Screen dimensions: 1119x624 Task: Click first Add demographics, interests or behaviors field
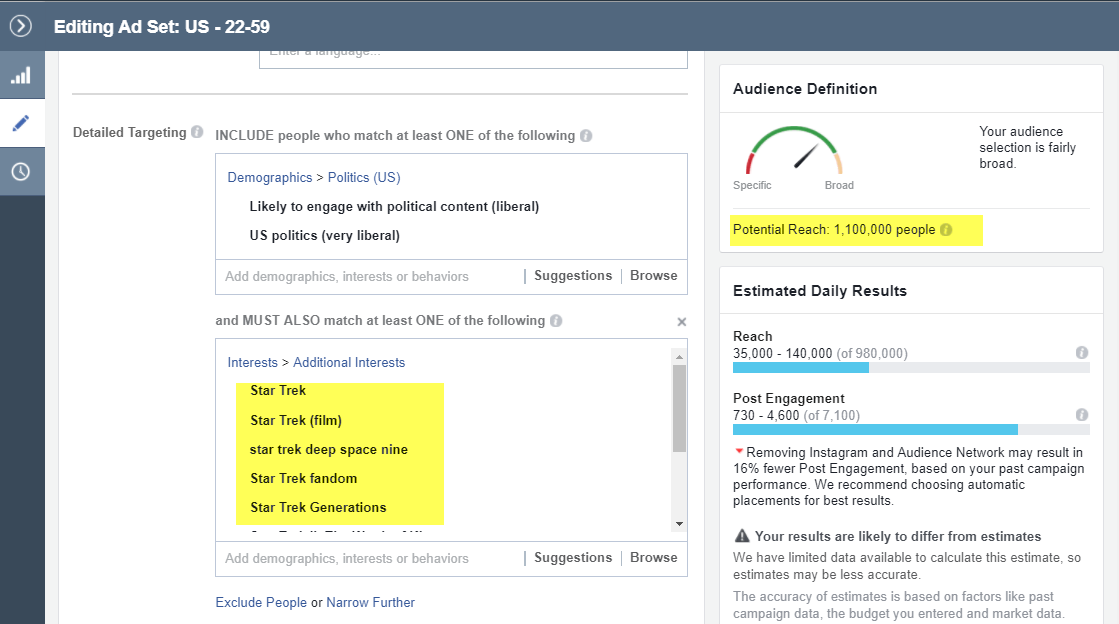click(370, 276)
